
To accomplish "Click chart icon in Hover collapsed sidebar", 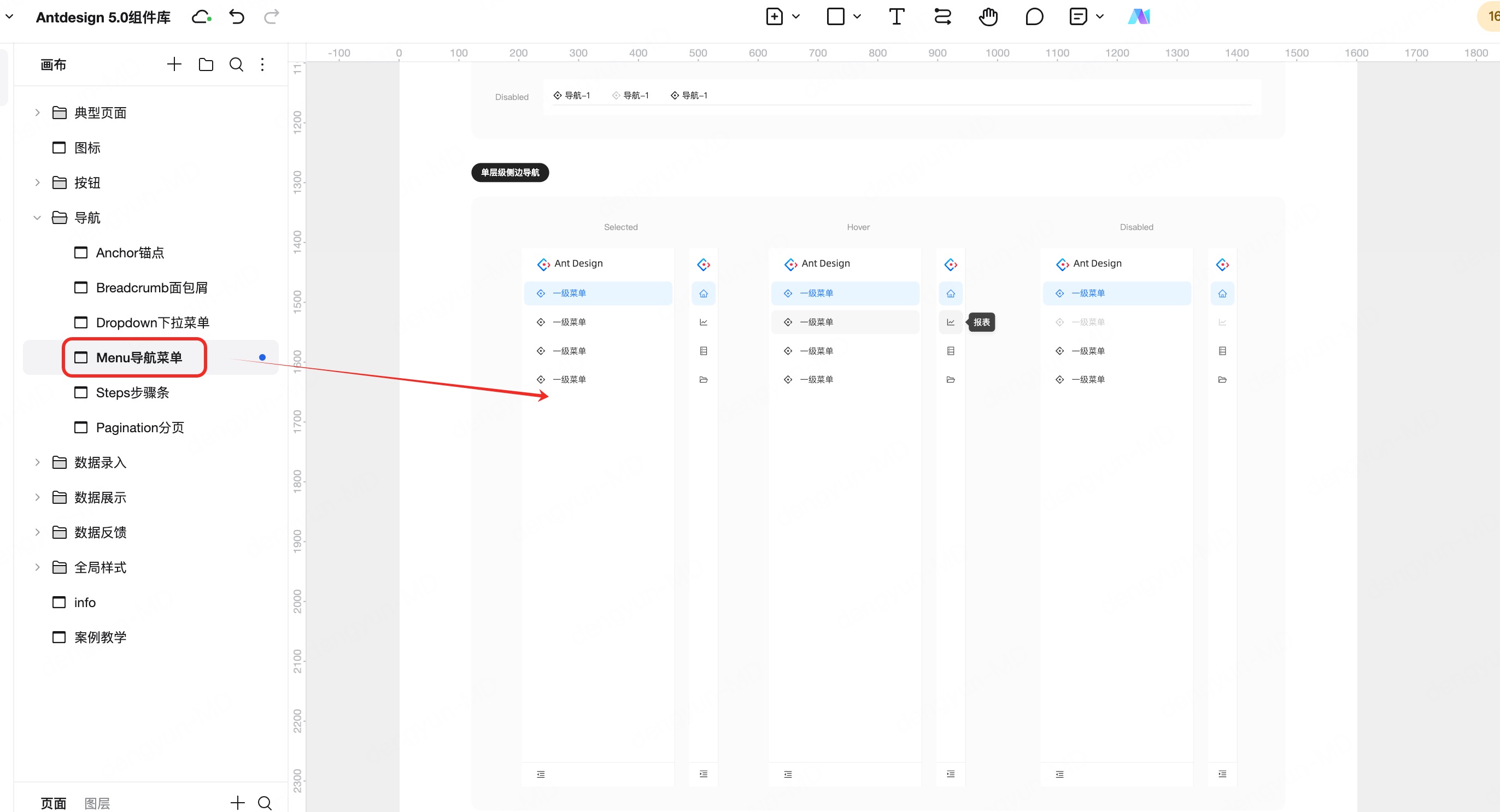I will (950, 322).
